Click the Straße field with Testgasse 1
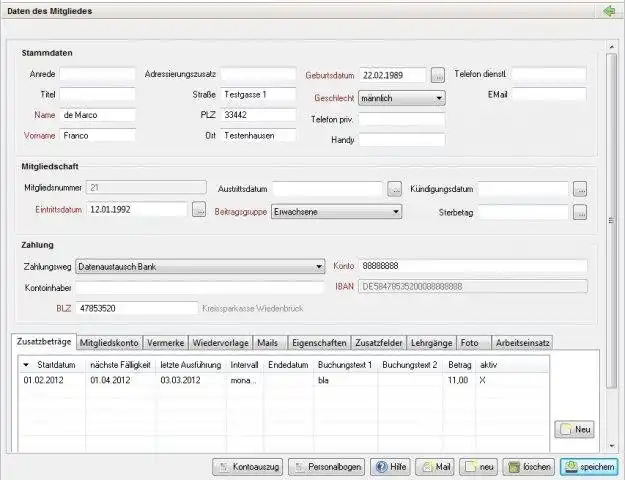625x480 pixels. [x=258, y=94]
